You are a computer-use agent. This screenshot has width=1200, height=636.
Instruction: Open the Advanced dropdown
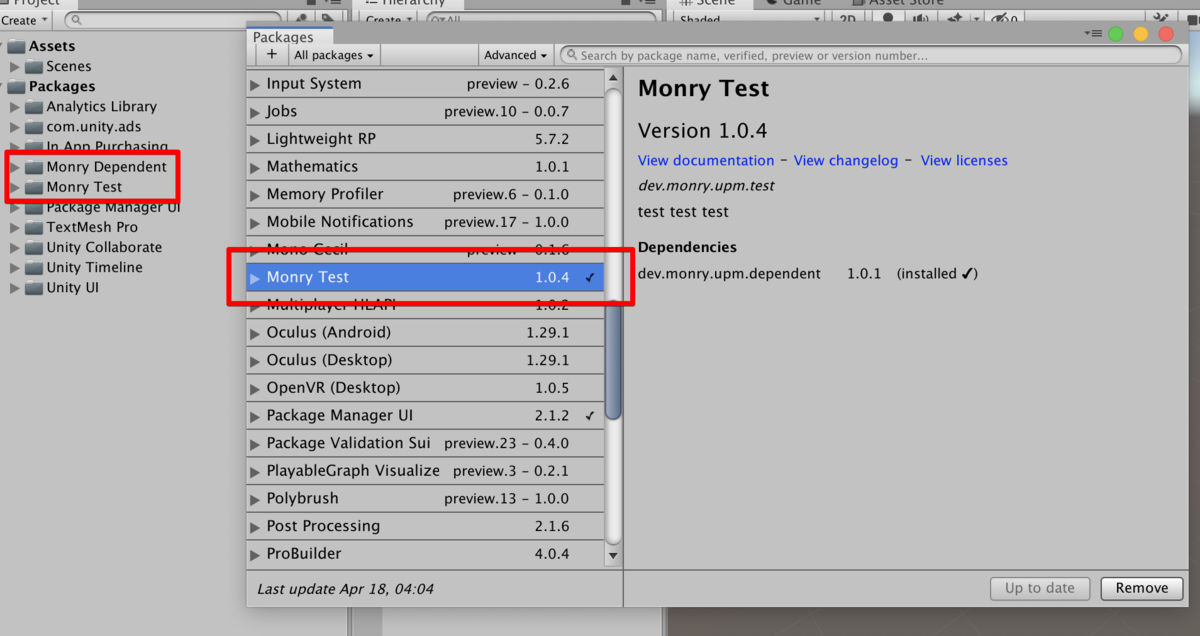click(x=516, y=55)
